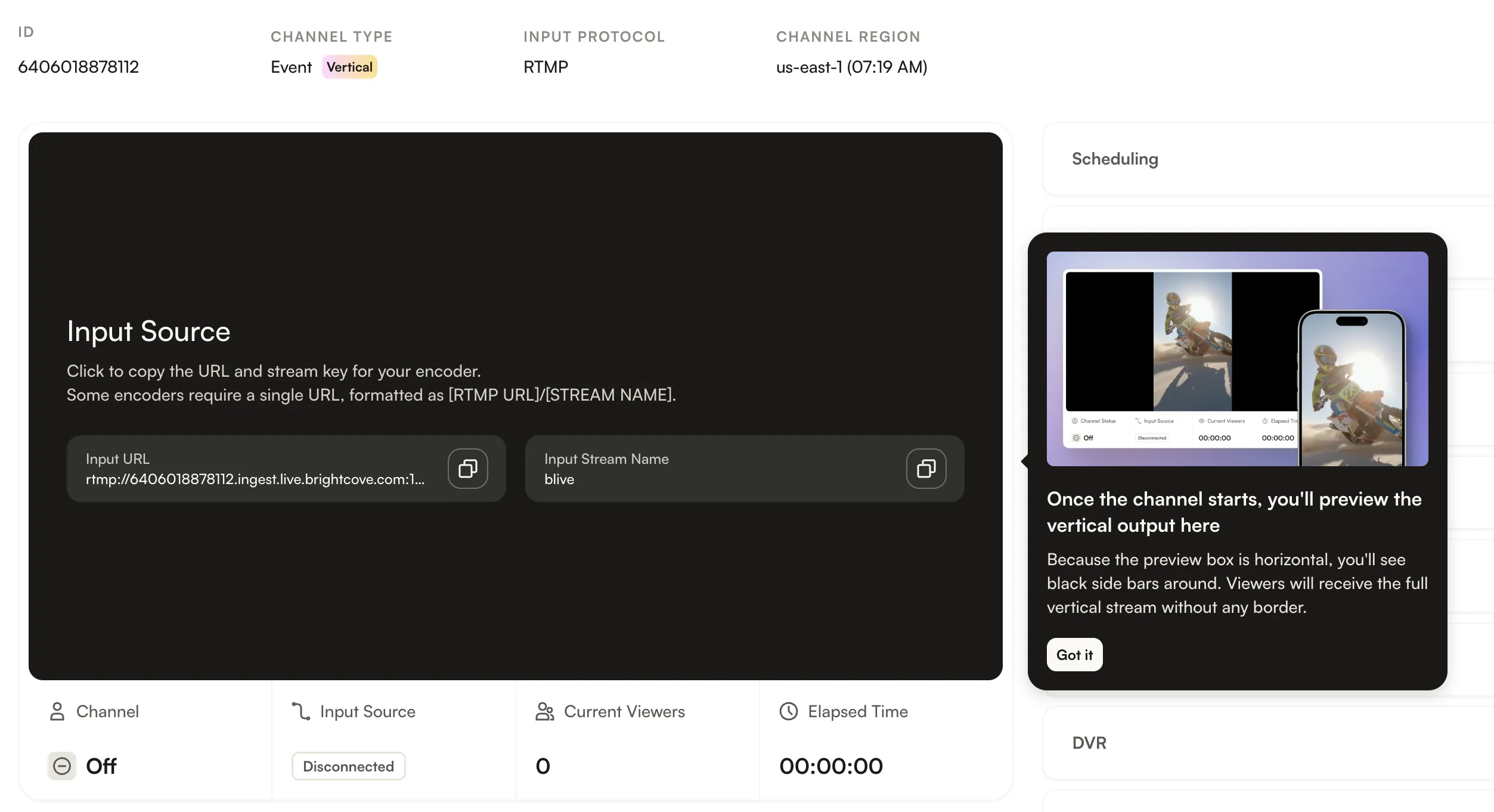Click the Channel person icon

tap(57, 711)
